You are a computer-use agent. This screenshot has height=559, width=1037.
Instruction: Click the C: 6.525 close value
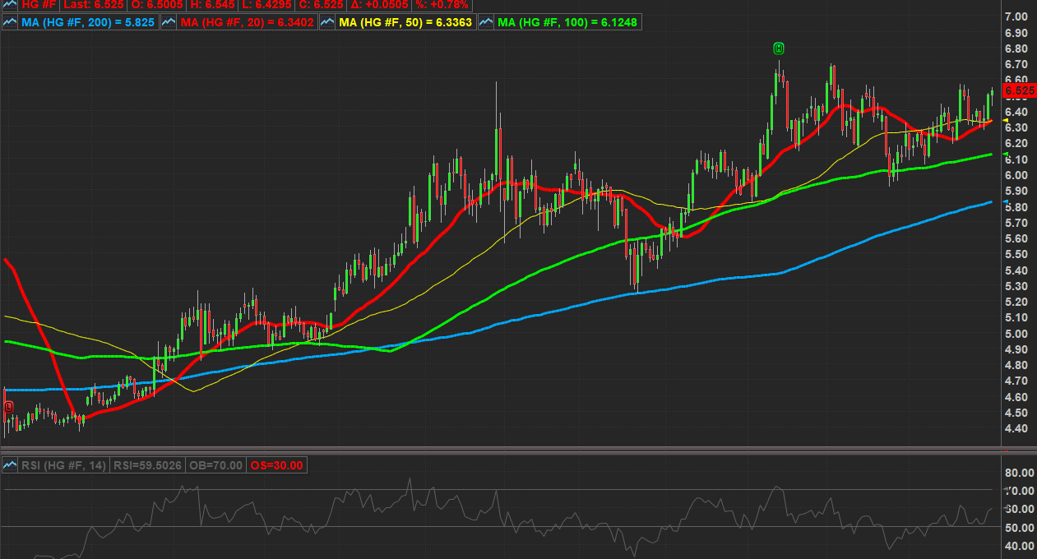(321, 5)
